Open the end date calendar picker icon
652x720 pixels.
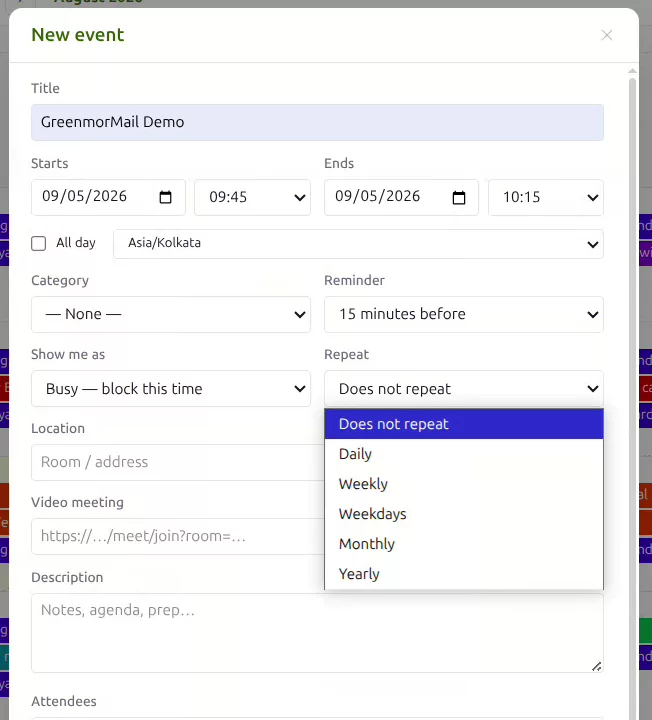(459, 197)
